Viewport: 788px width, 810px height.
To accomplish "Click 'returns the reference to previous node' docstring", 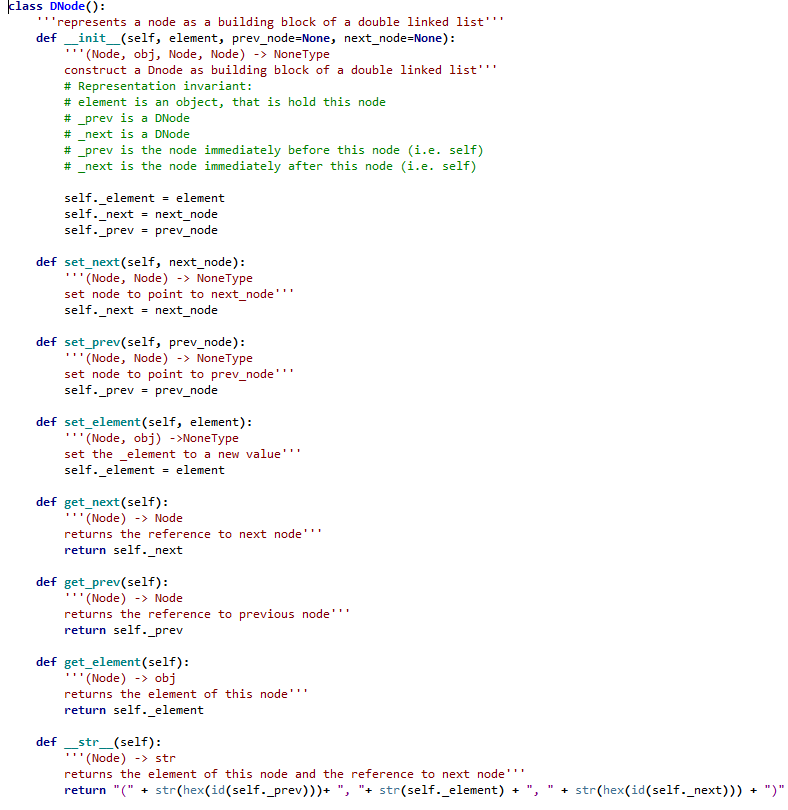I will coord(207,615).
